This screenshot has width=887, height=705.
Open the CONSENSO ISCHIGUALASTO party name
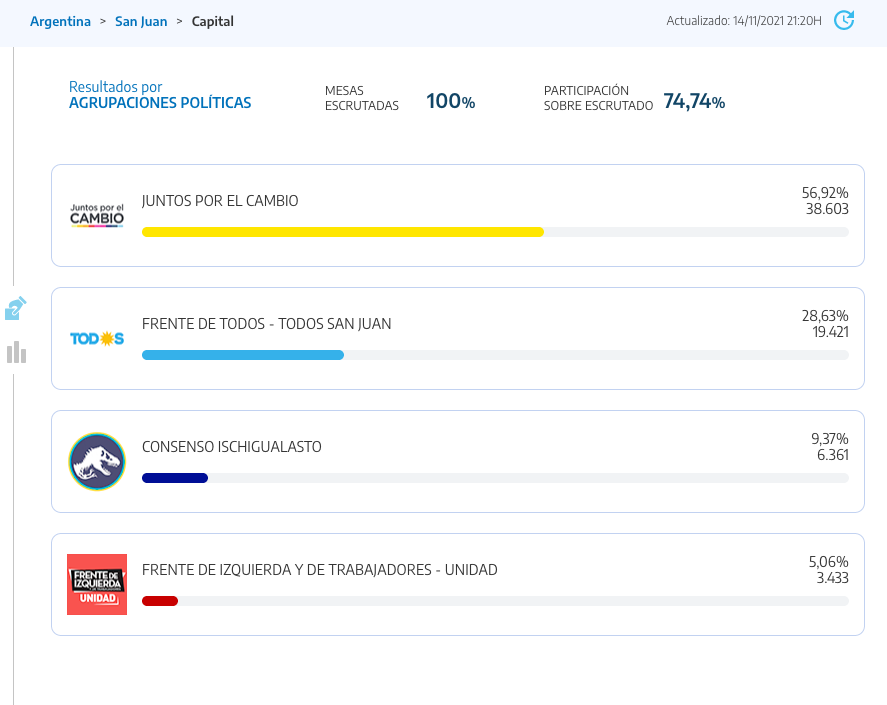coord(231,447)
